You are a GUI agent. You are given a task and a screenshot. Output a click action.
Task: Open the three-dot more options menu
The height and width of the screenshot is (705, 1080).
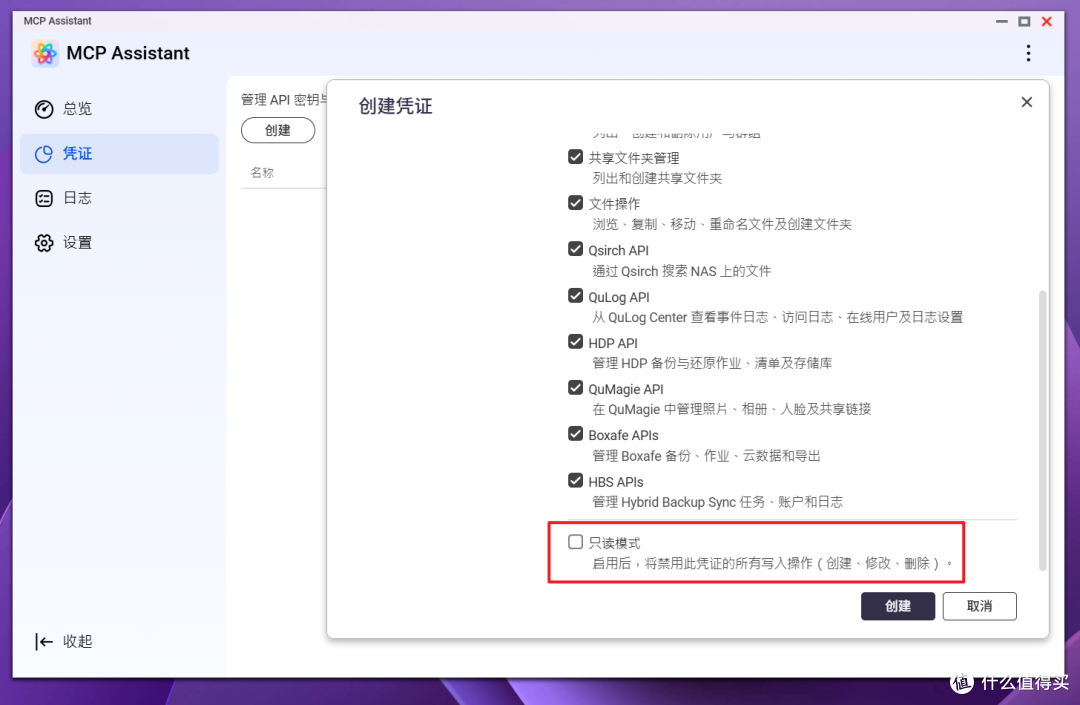coord(1028,53)
